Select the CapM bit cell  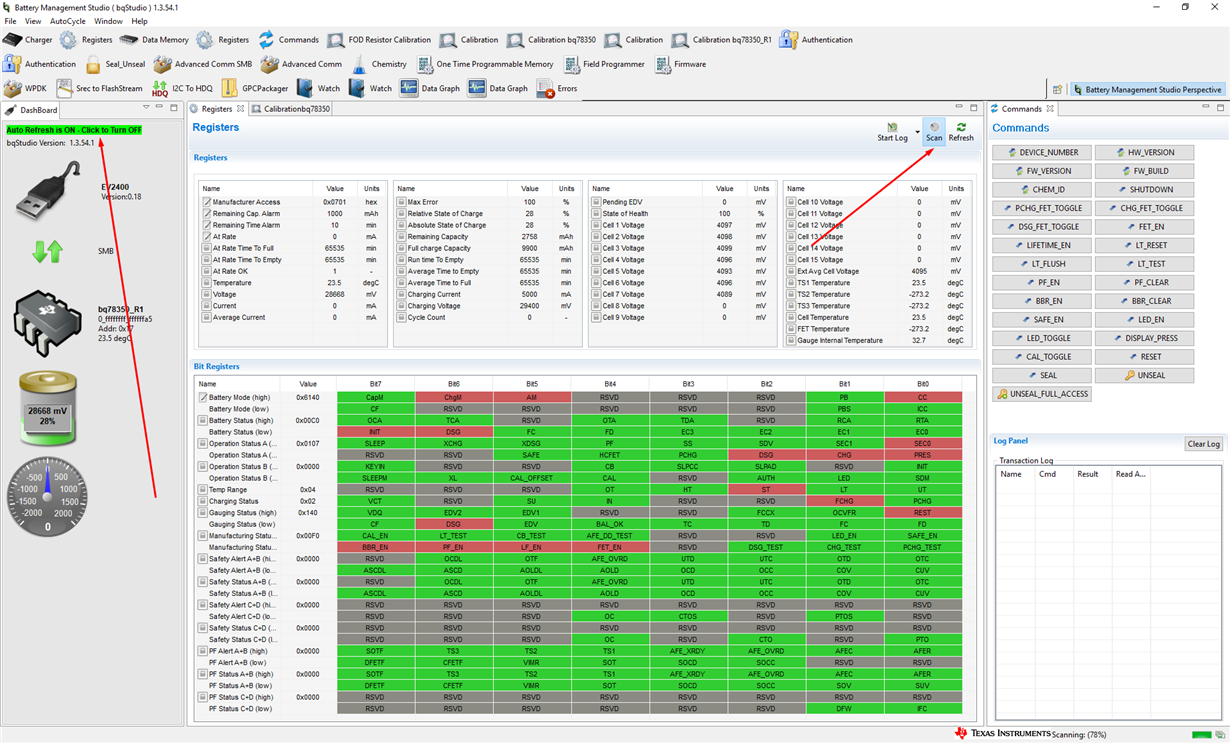coord(375,397)
